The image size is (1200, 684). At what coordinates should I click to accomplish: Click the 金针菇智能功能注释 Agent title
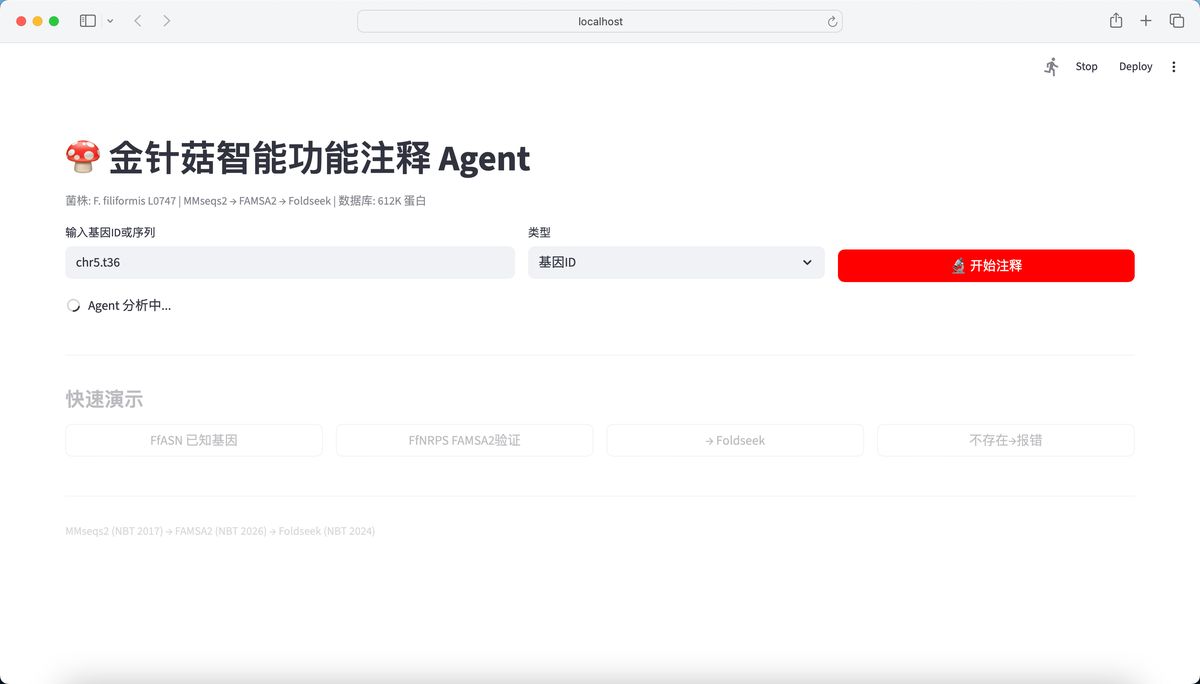298,158
